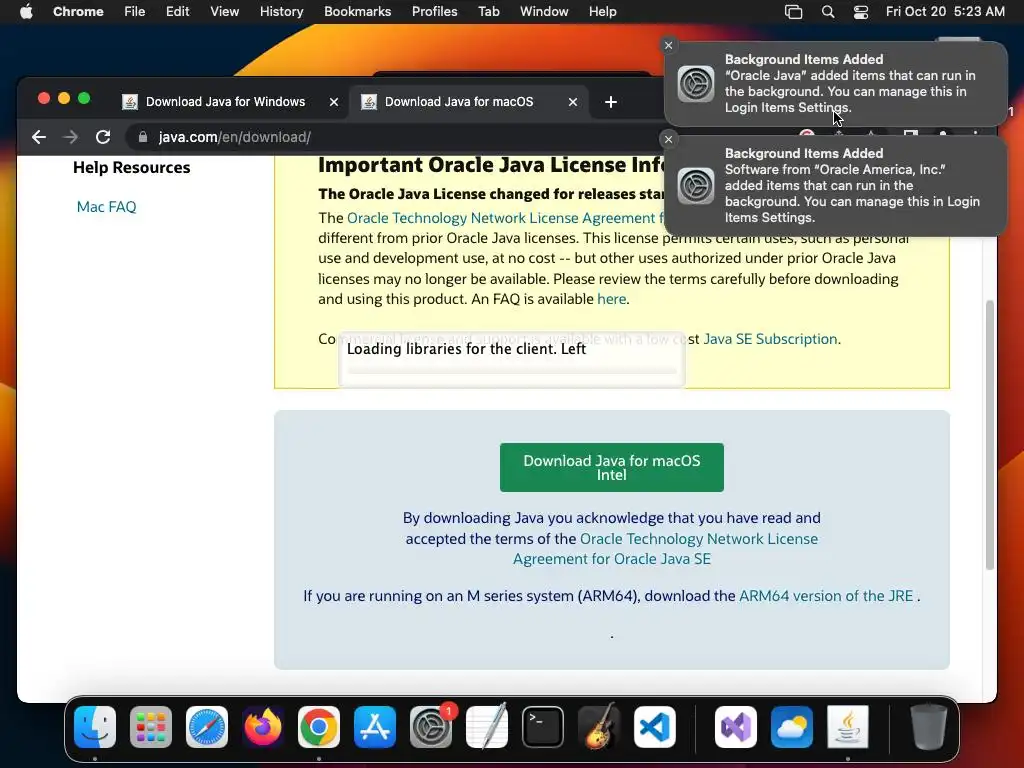Open the History menu
The width and height of the screenshot is (1024, 768).
tap(281, 12)
